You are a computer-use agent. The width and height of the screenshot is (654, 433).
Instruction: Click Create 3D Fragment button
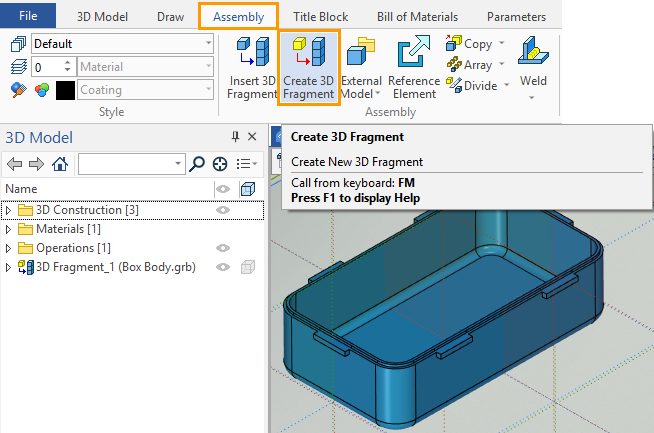click(x=308, y=67)
